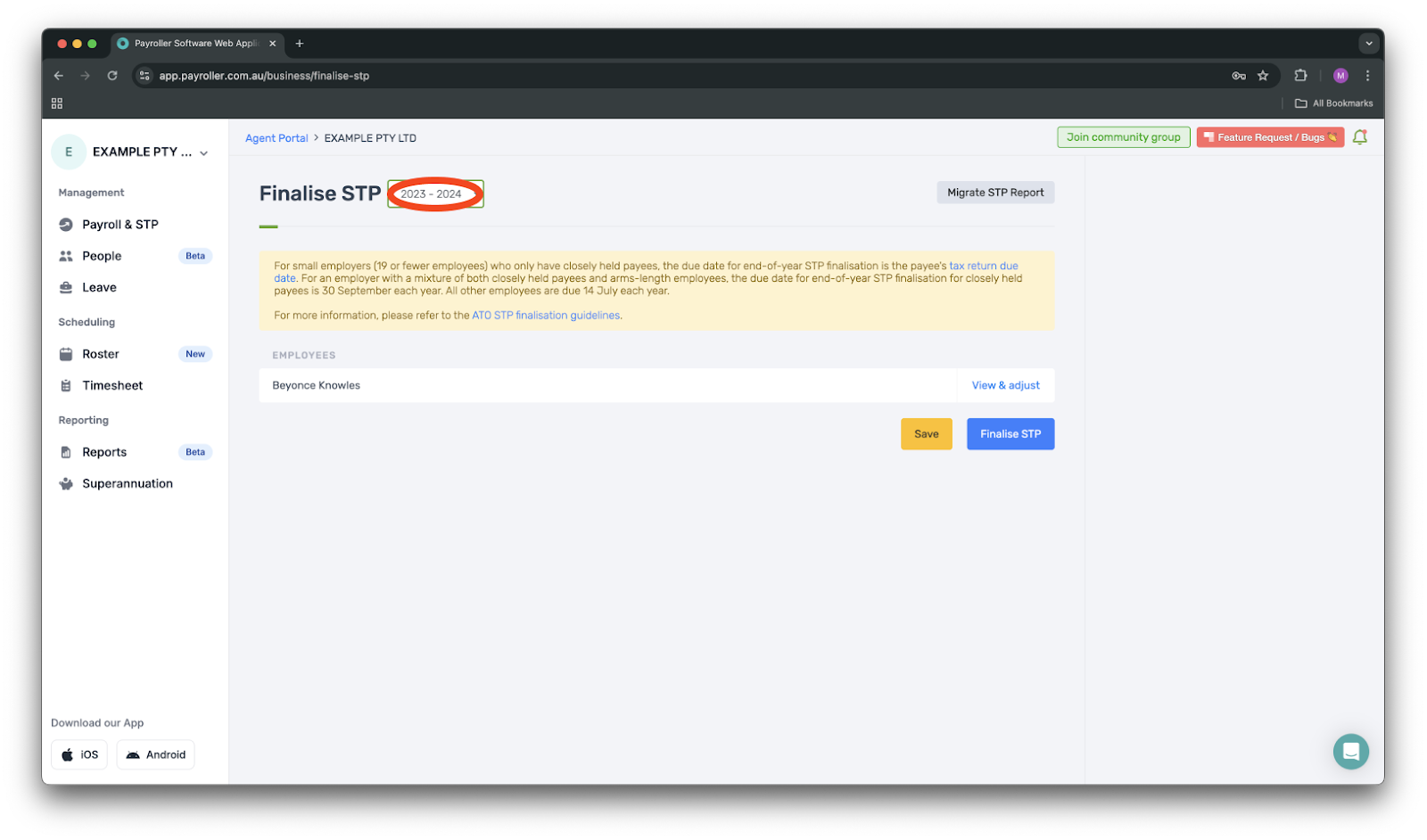1427x840 pixels.
Task: Open the Timesheet page
Action: point(112,385)
